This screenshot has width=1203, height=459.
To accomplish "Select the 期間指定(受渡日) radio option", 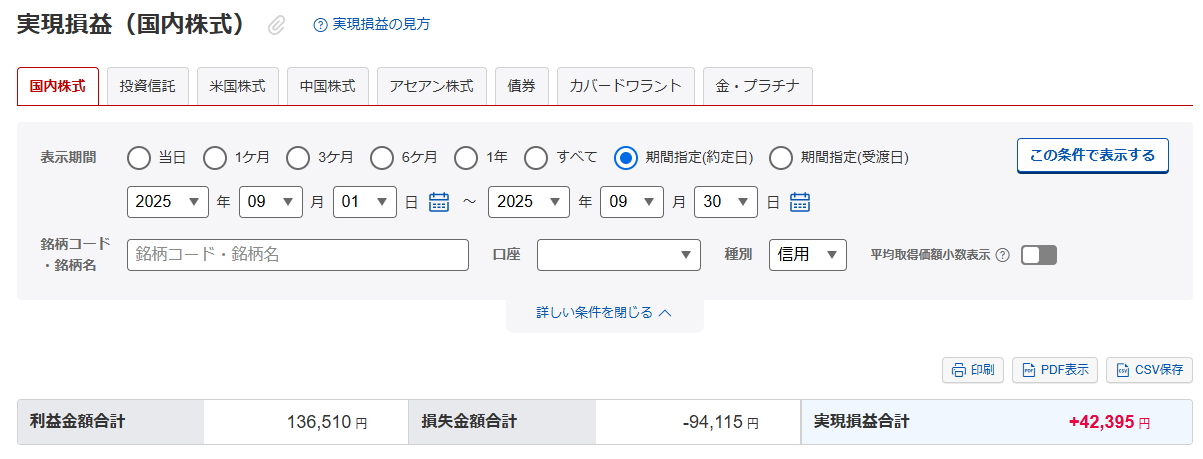I will click(x=782, y=157).
